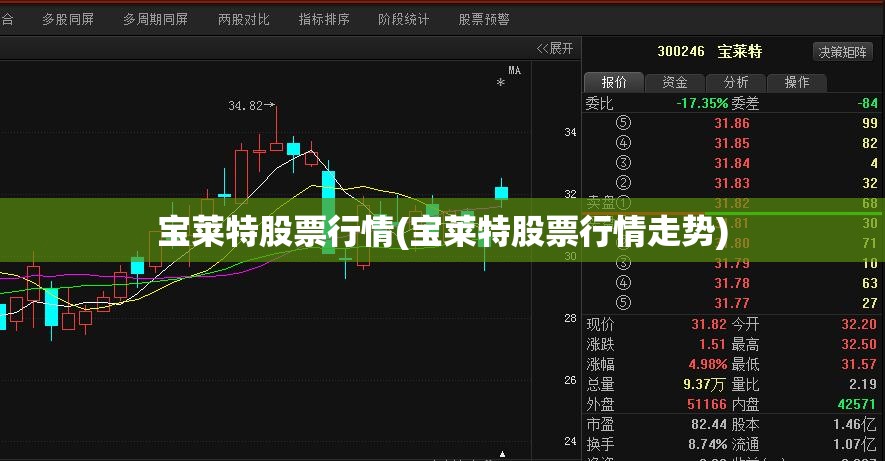
Task: Click the 市盈 value 82.44
Action: 709,424
